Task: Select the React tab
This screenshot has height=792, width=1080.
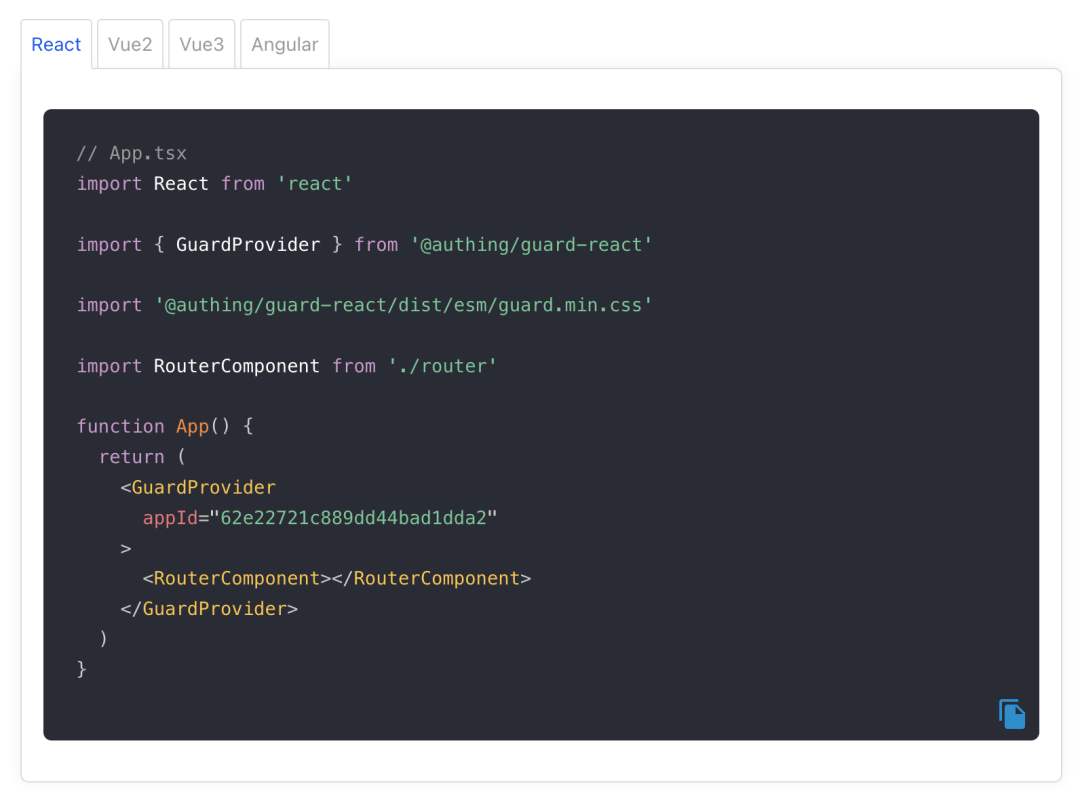Action: coord(56,44)
